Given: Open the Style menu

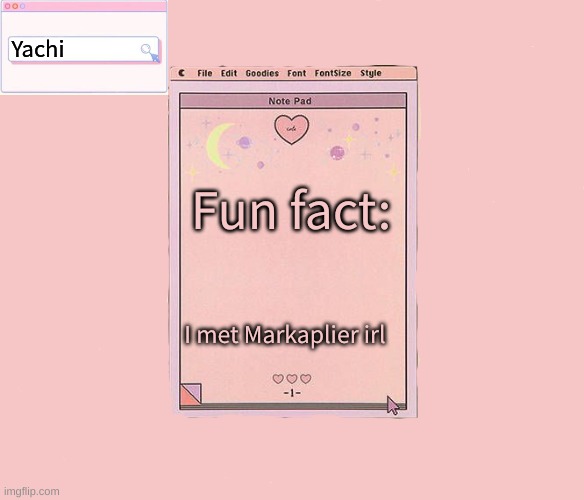Looking at the screenshot, I should pos(371,73).
